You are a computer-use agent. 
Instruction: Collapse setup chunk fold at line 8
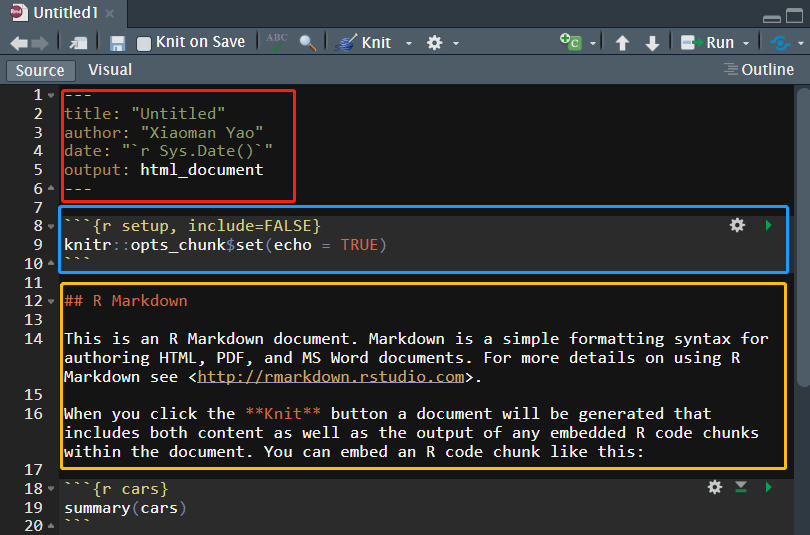pyautogui.click(x=51, y=226)
